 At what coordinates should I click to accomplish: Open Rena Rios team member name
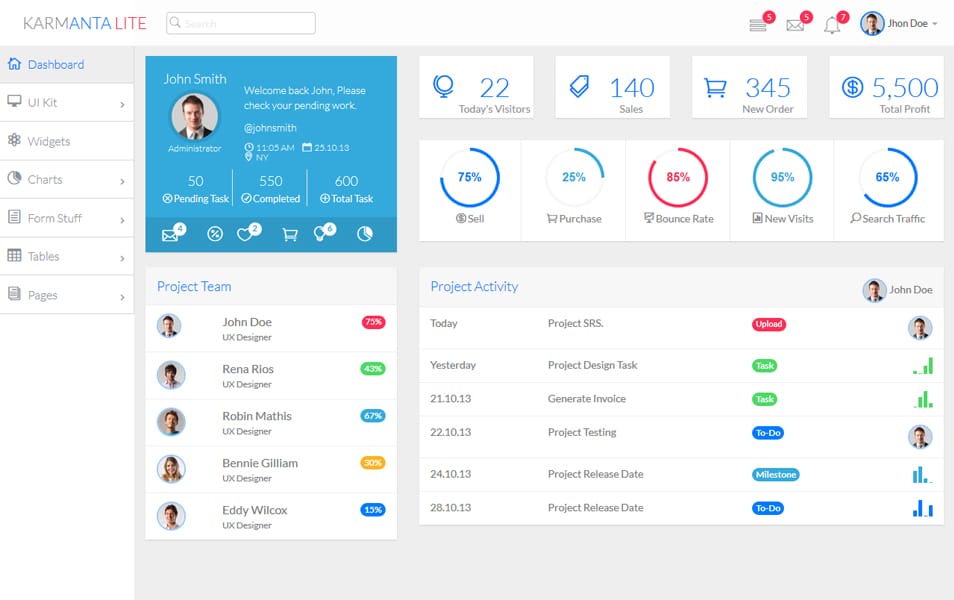point(248,369)
